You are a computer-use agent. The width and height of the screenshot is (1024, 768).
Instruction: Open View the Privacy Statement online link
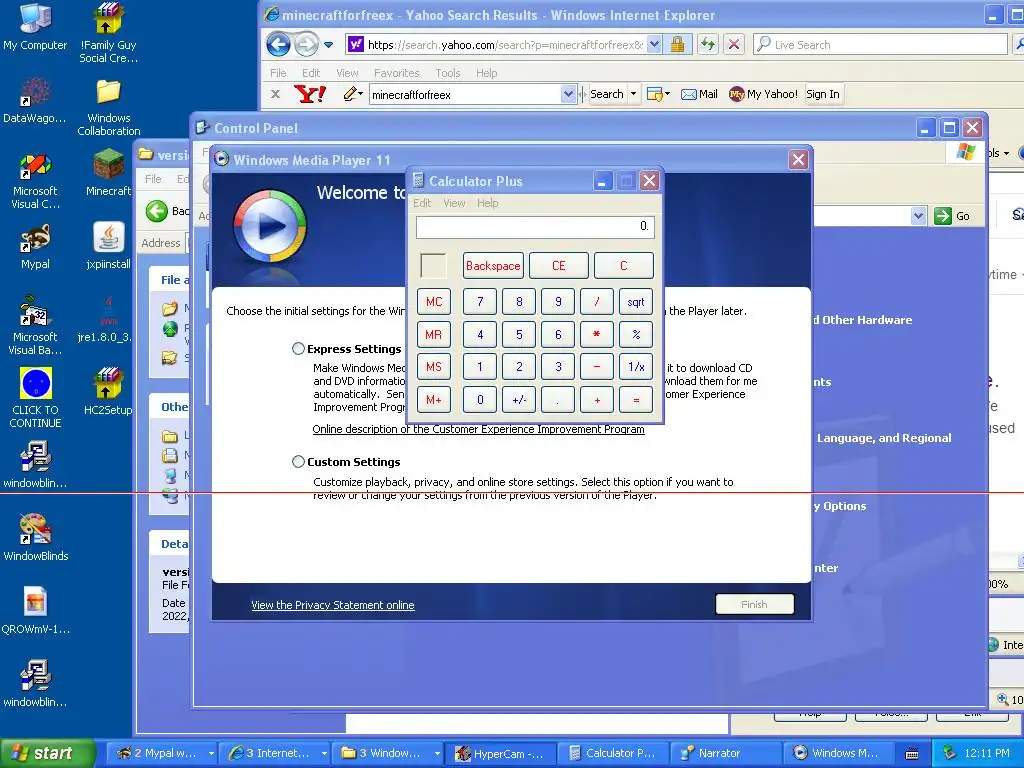point(332,605)
